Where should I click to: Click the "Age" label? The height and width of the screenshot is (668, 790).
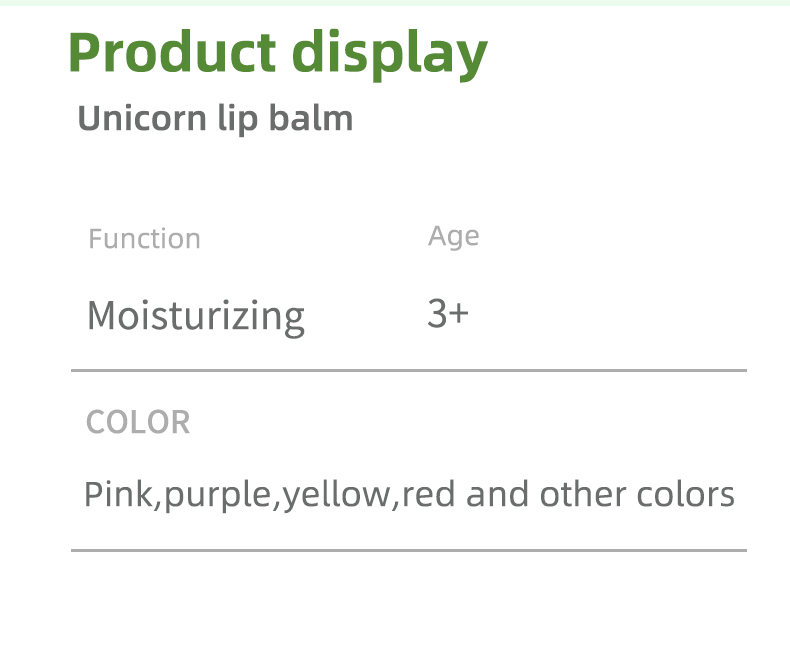click(x=453, y=236)
